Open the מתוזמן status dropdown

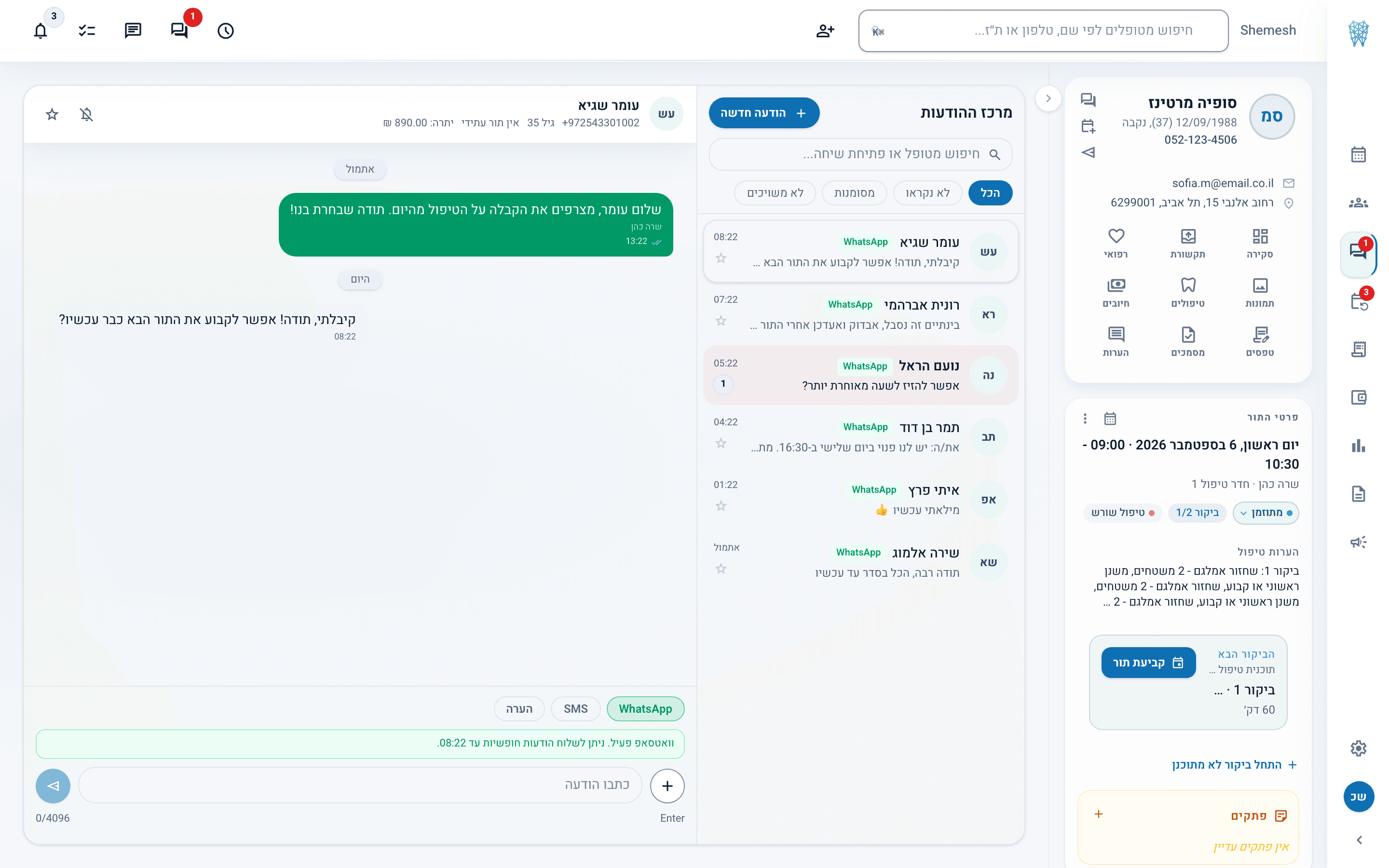point(1266,513)
